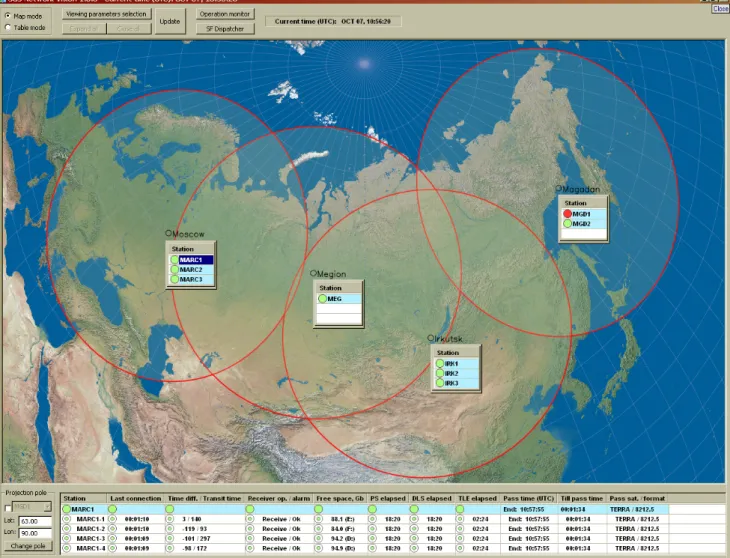Screen dimensions: 730x558
Task: Click MARC1-2 station status icon
Action: click(67, 529)
